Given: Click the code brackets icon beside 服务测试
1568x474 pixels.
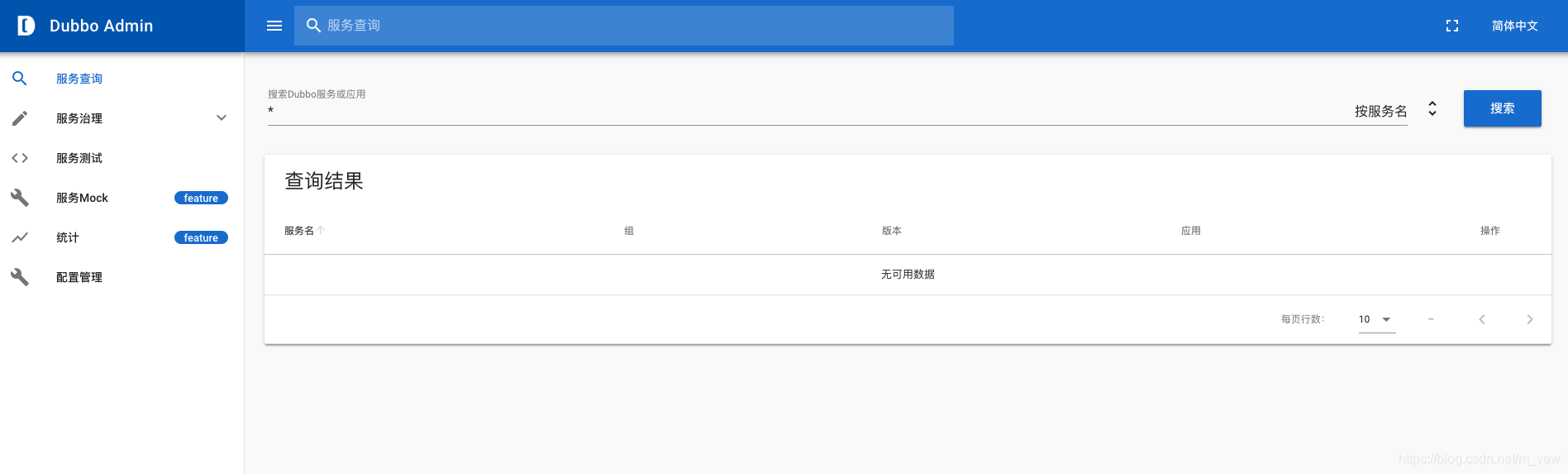Looking at the screenshot, I should click(x=20, y=158).
